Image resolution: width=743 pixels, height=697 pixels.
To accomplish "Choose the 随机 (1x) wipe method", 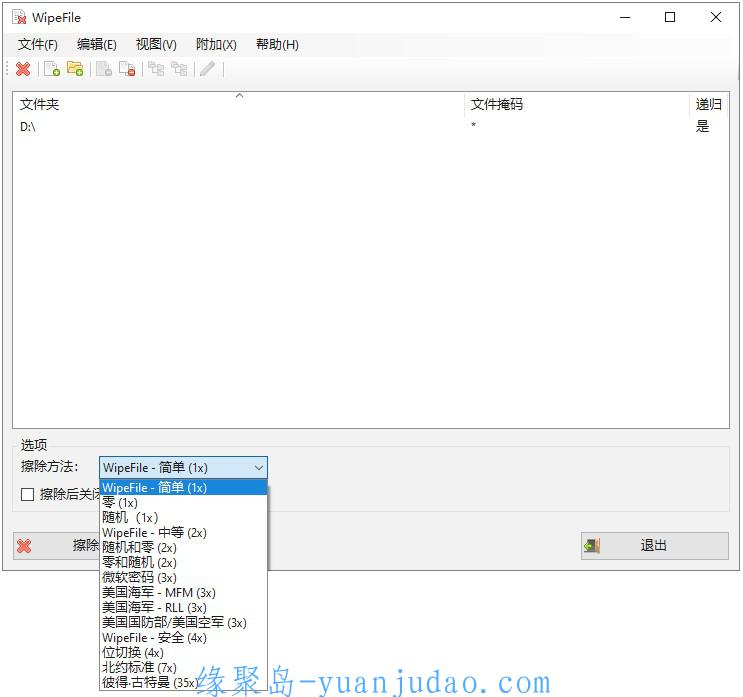I will pos(183,518).
